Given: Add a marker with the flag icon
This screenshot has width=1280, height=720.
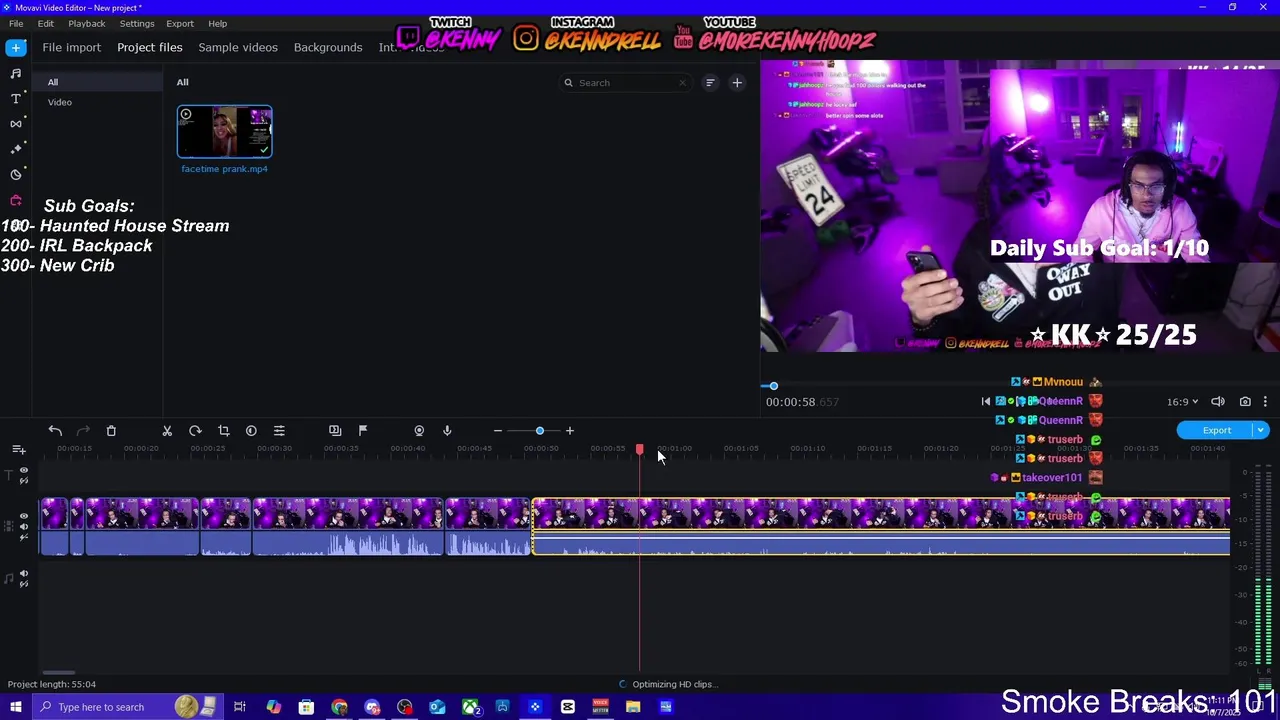Looking at the screenshot, I should point(363,431).
